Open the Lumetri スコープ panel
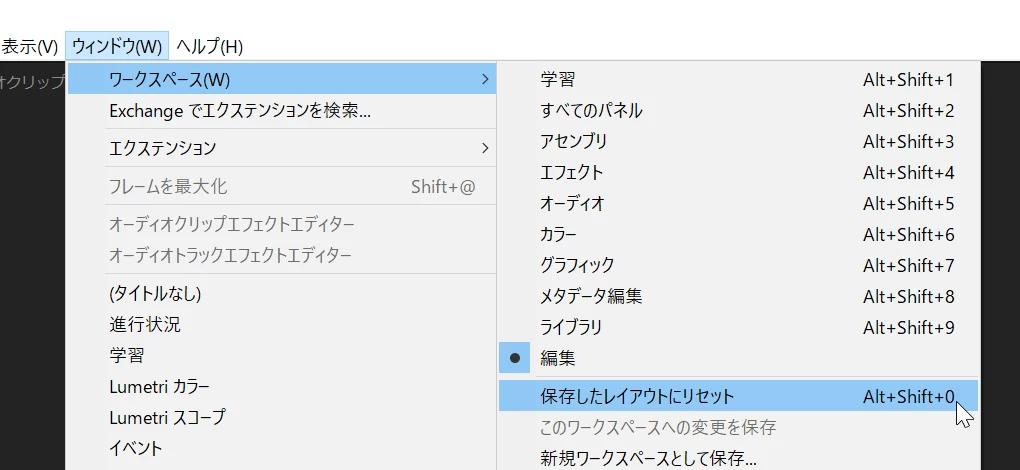 [x=282, y=417]
